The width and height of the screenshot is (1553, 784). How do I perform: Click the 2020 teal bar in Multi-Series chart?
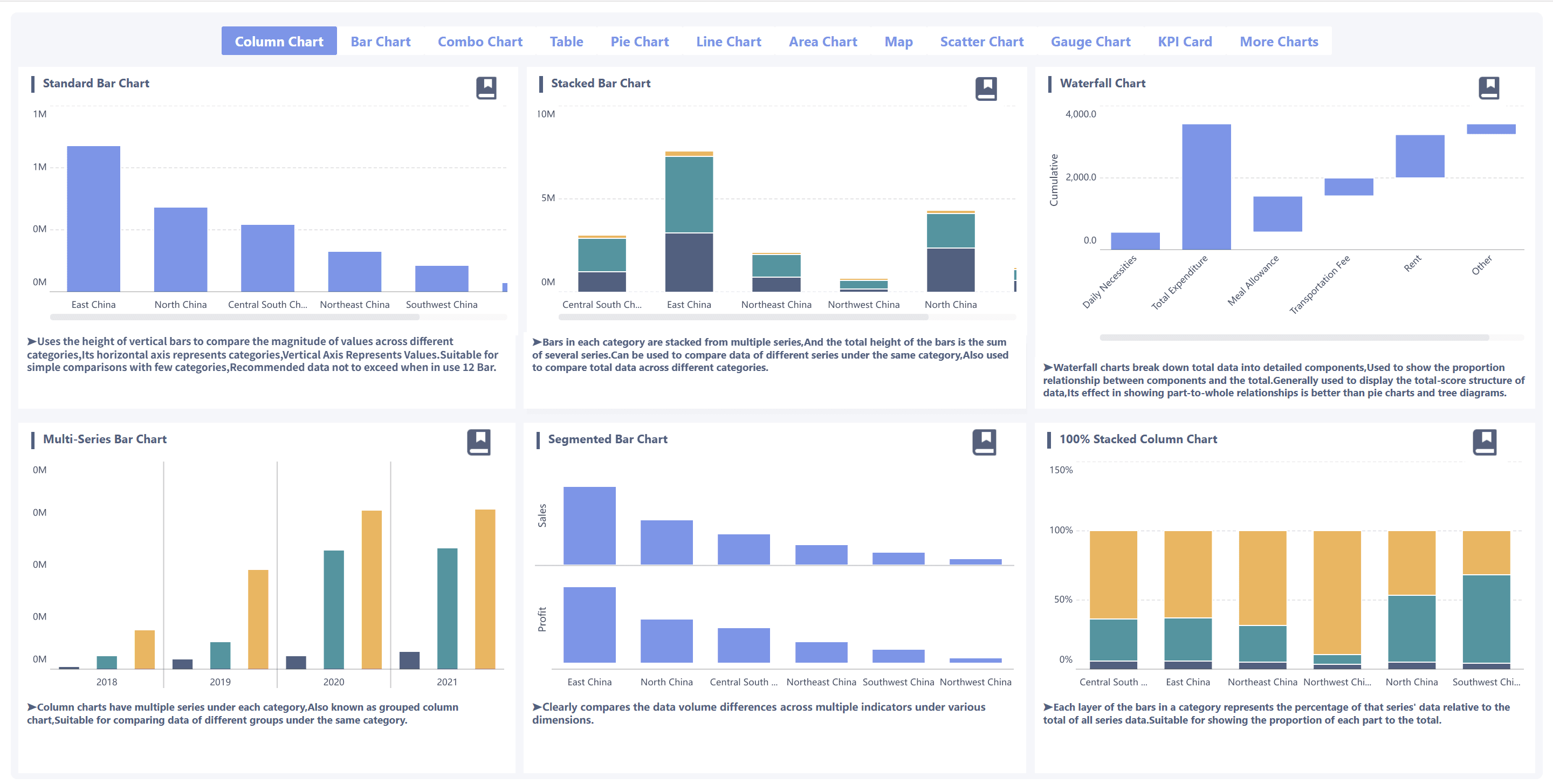tap(333, 609)
